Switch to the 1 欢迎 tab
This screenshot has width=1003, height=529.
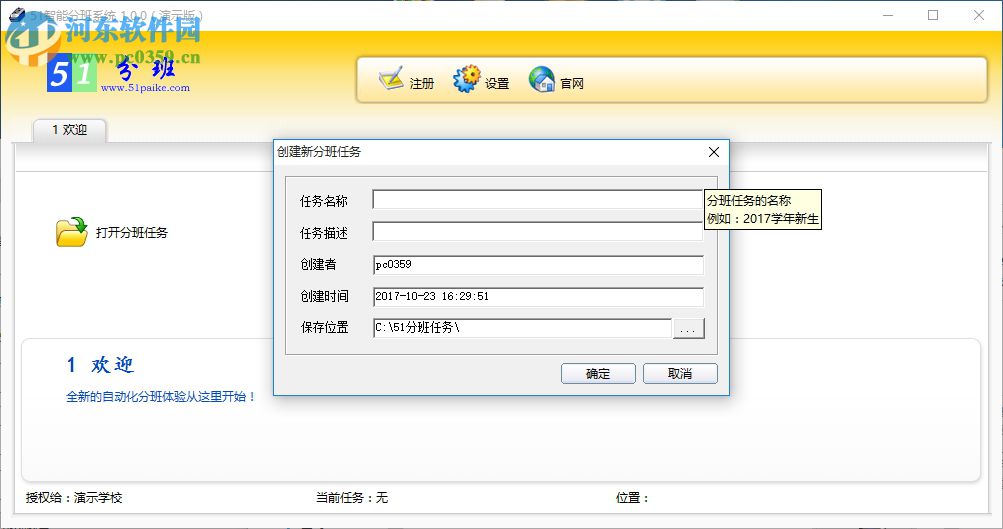(69, 130)
